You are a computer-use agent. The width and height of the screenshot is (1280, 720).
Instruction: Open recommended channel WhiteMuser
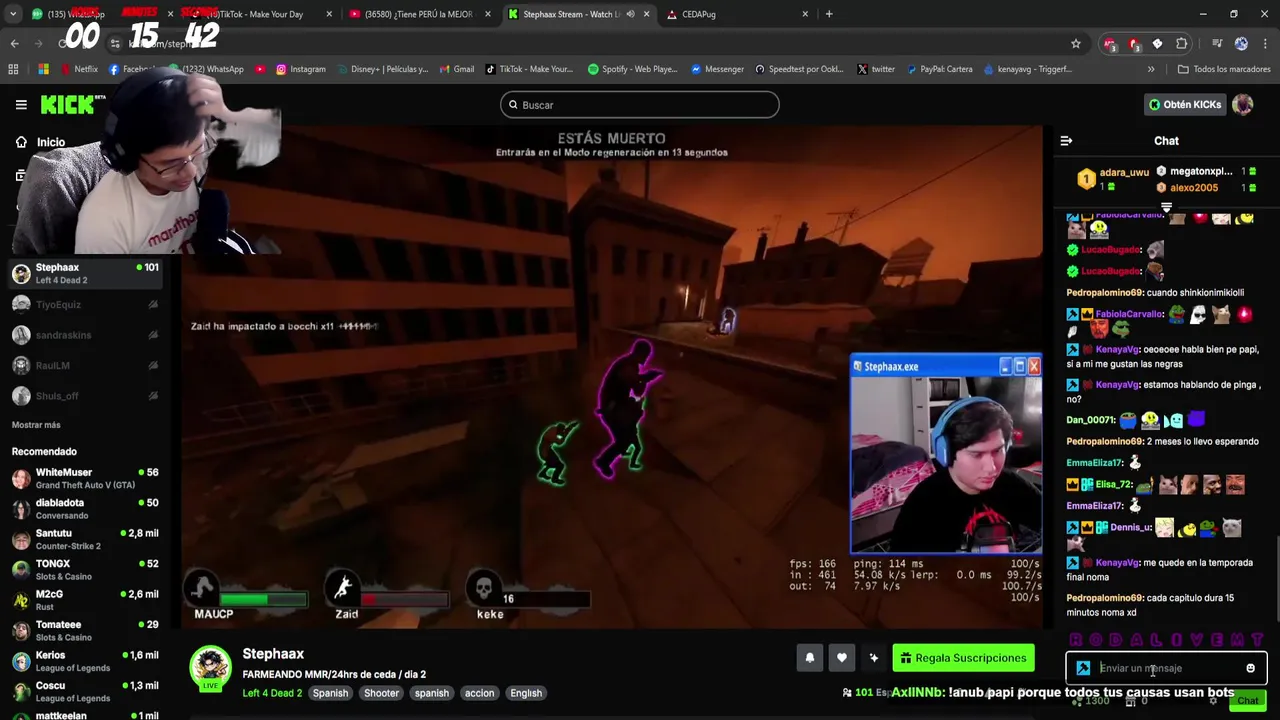pyautogui.click(x=85, y=478)
